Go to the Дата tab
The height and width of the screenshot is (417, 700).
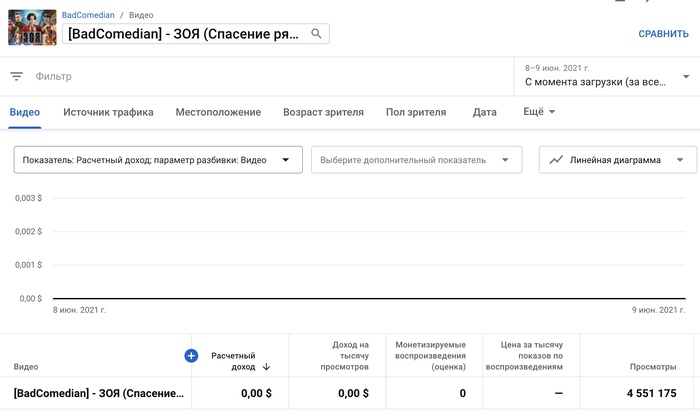485,112
